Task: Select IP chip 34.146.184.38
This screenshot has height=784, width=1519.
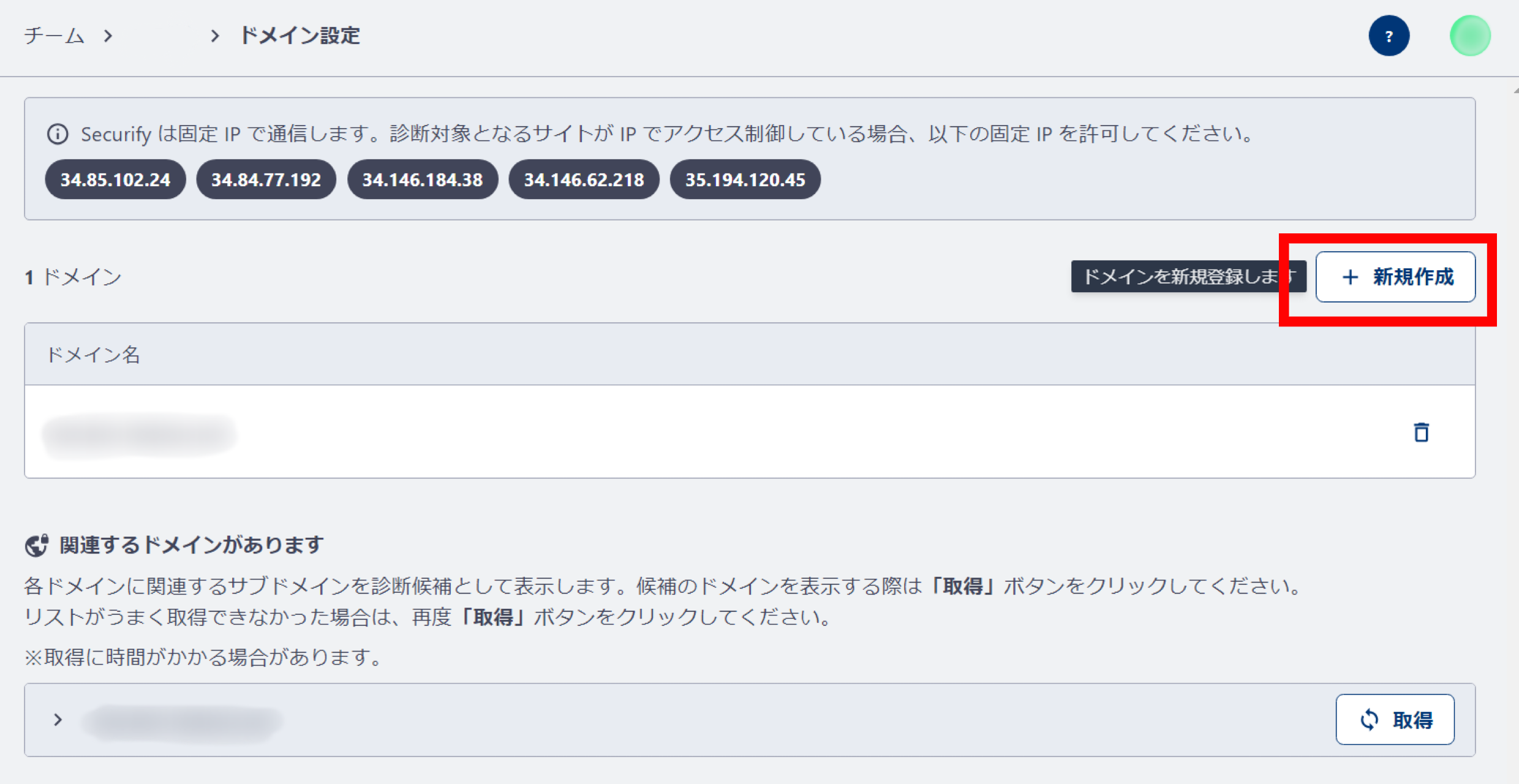Action: pyautogui.click(x=423, y=179)
